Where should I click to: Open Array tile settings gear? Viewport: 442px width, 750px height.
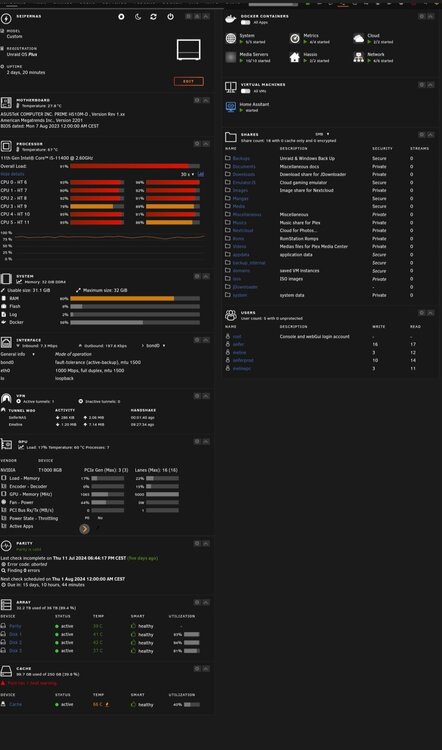pos(197,602)
